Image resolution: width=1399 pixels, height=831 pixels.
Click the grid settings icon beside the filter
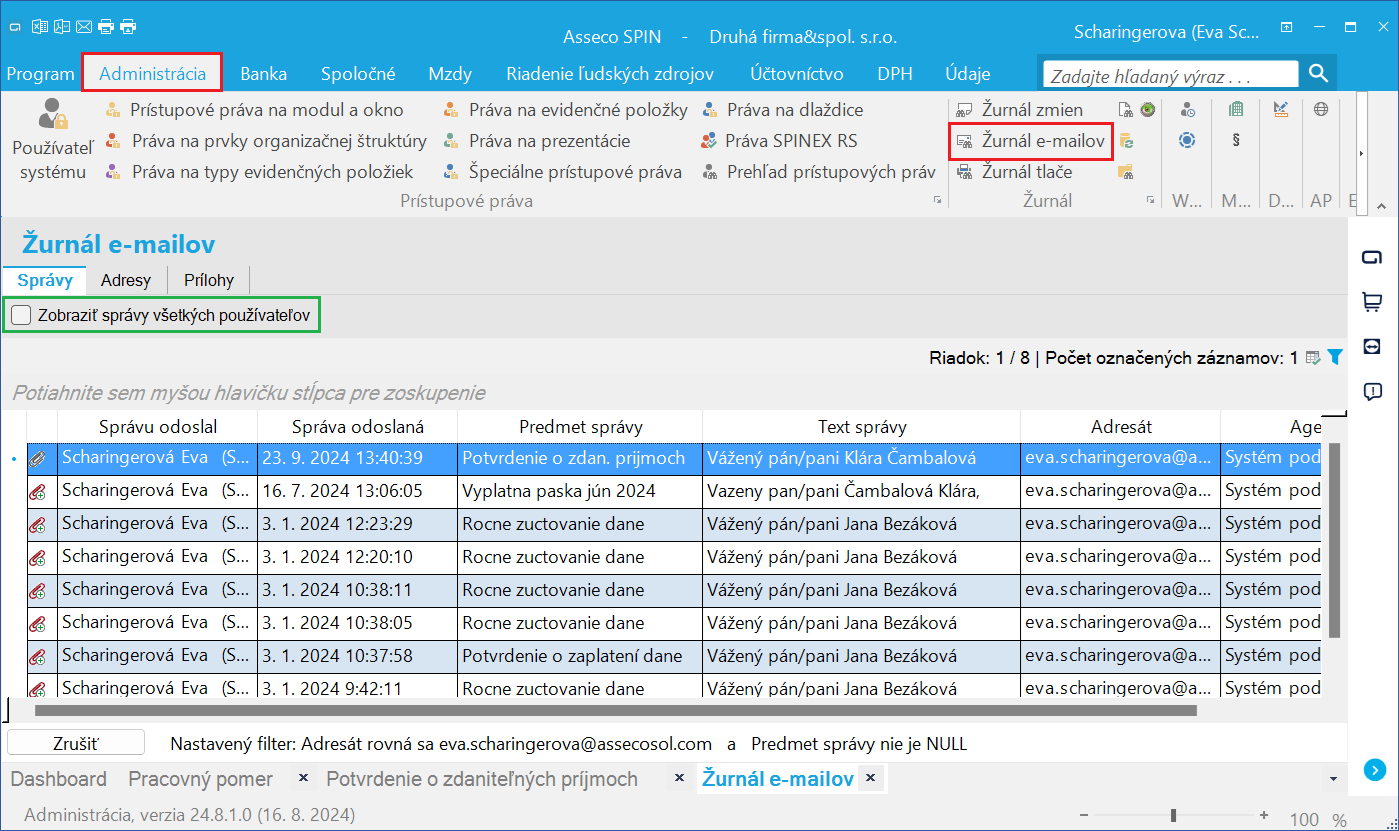point(1313,357)
